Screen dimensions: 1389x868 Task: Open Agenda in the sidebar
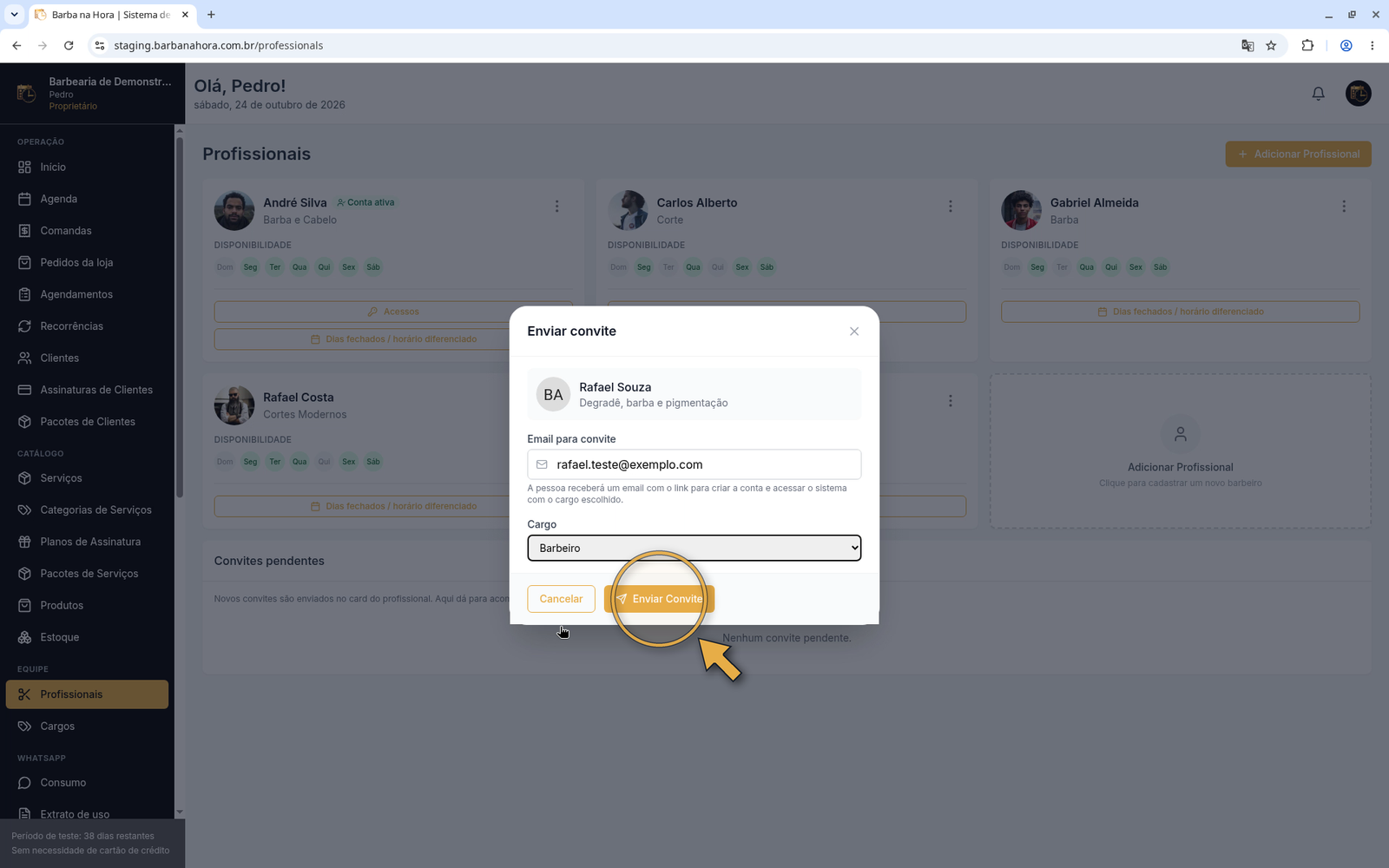click(x=87, y=199)
